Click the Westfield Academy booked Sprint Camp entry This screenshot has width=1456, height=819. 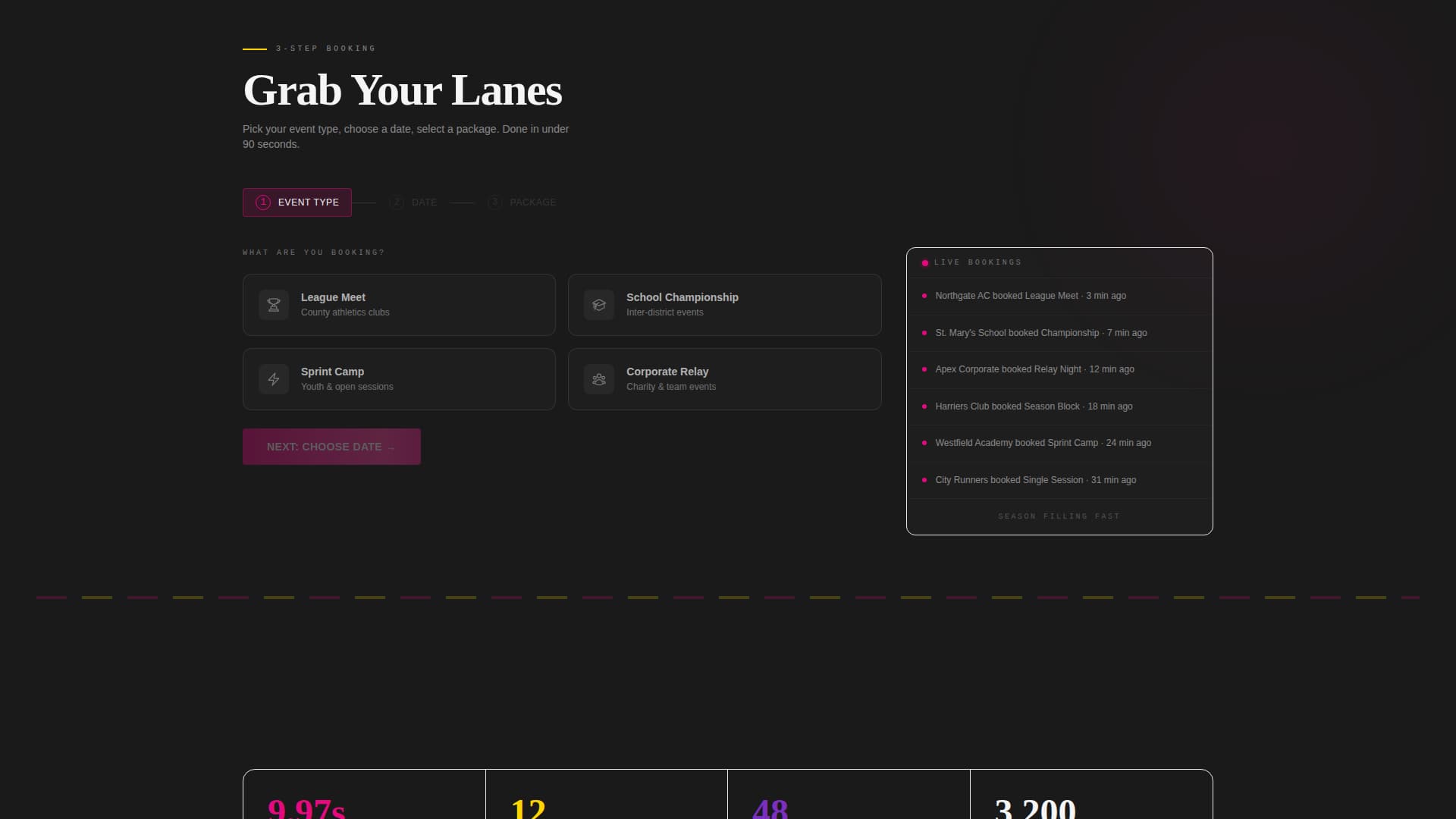tap(1059, 443)
